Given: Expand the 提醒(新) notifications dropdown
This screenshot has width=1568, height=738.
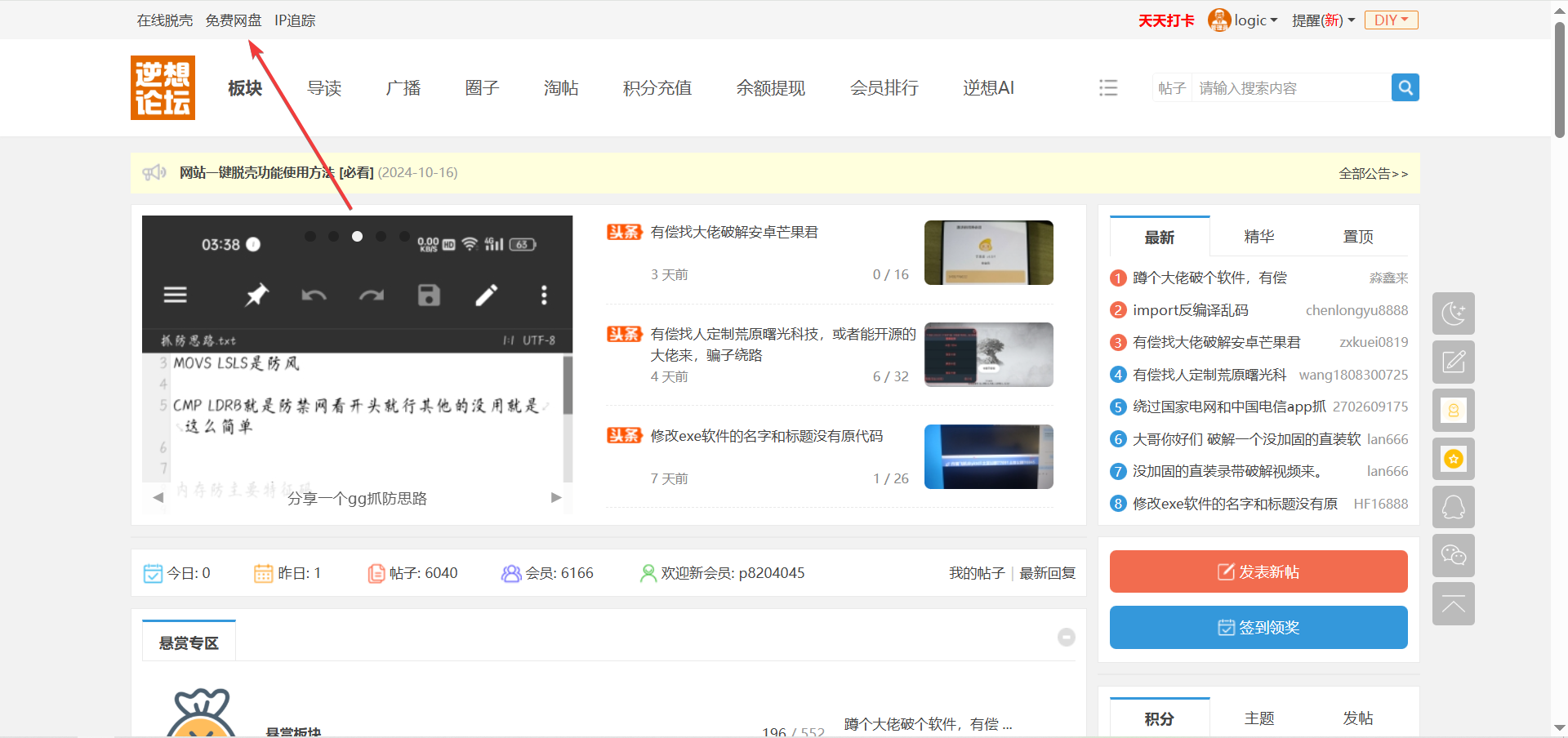Looking at the screenshot, I should click(1323, 20).
